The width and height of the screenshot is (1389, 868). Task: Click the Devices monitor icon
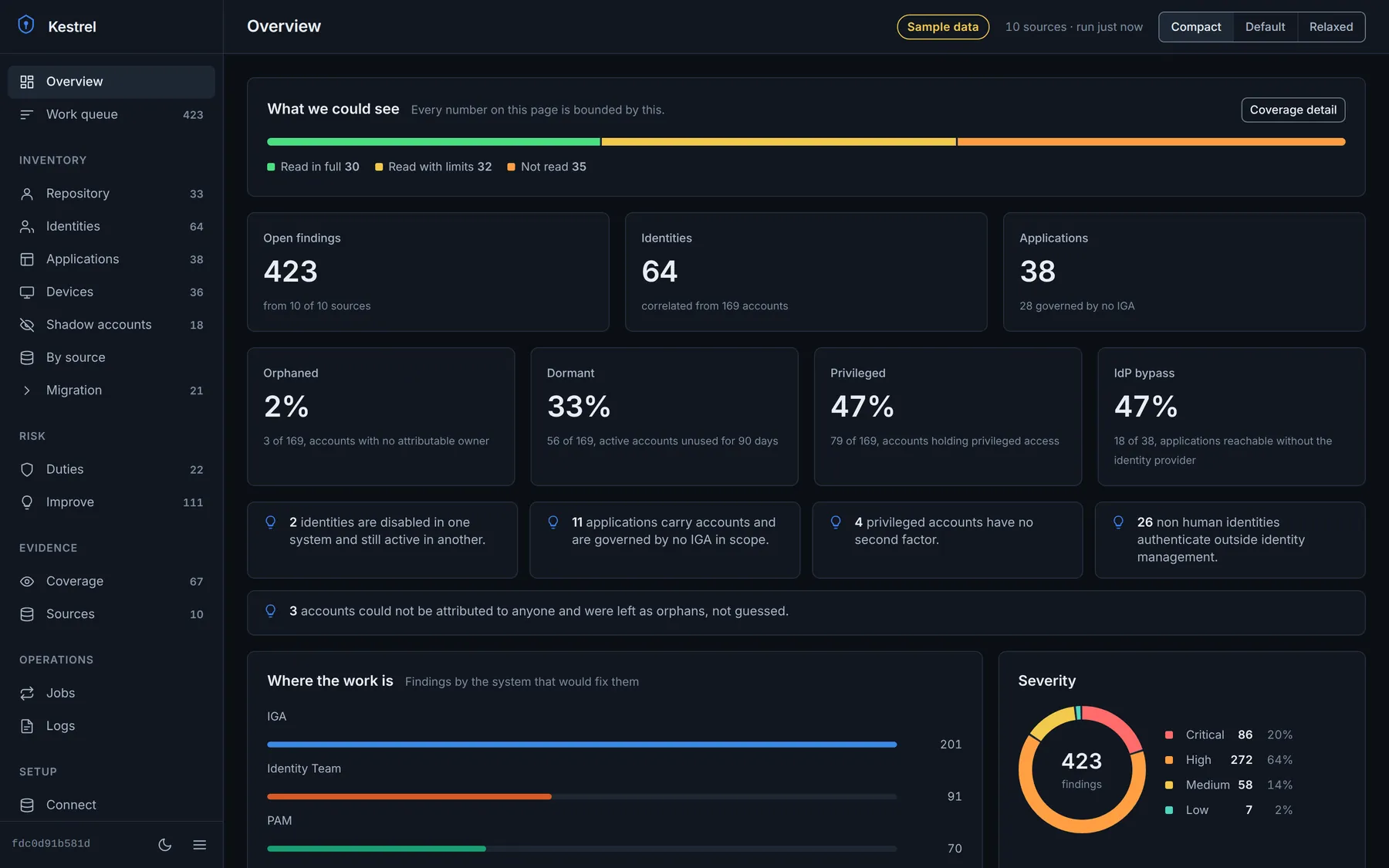click(x=27, y=292)
